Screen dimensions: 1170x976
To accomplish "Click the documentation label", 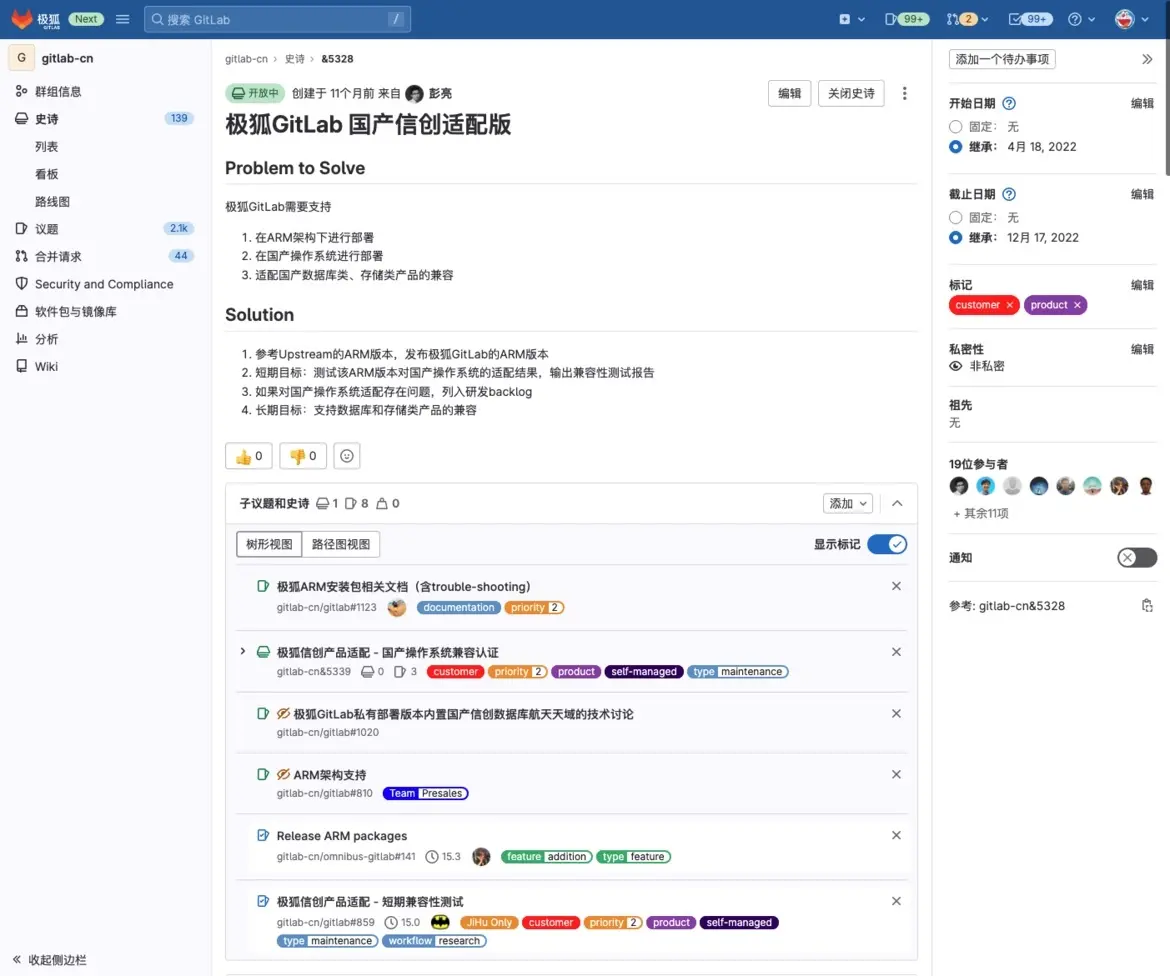I will (459, 607).
